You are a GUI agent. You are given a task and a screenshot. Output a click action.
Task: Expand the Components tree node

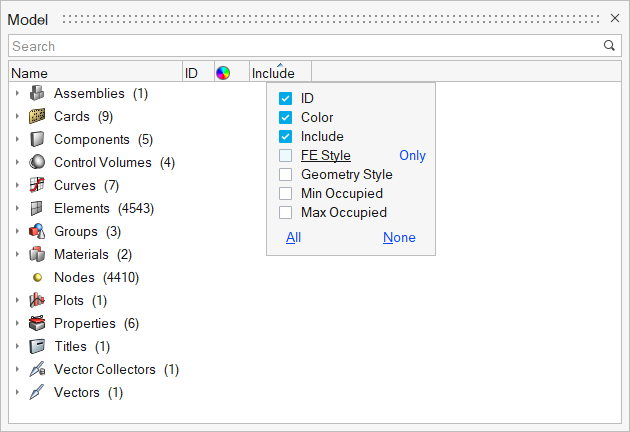(17, 139)
